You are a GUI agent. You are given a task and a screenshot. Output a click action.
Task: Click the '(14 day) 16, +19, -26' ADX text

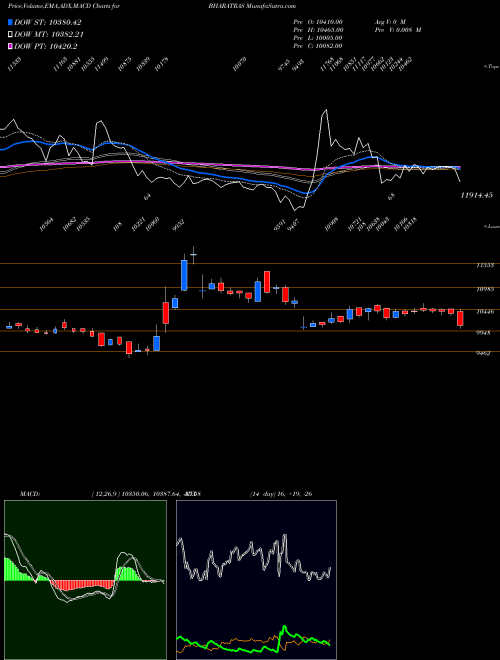click(280, 494)
